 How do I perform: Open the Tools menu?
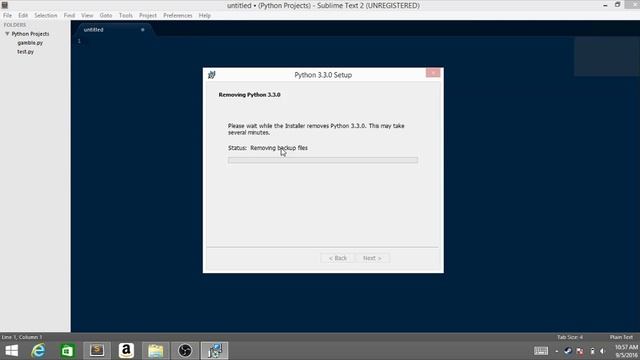tap(126, 16)
